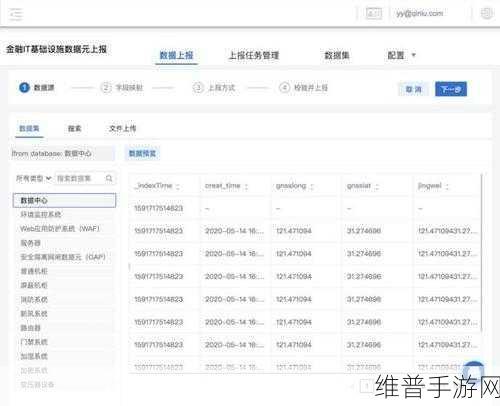
Task: Select 屏蔽机柜 in the dataset list
Action: 34,285
